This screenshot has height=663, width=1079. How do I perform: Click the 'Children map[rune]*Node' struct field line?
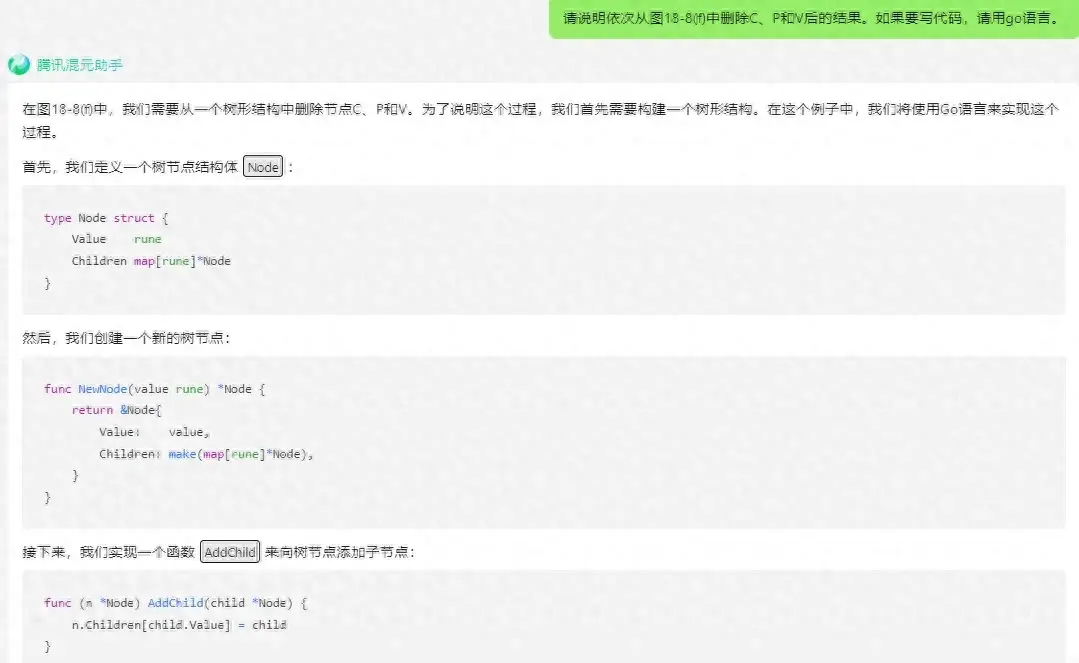[150, 261]
